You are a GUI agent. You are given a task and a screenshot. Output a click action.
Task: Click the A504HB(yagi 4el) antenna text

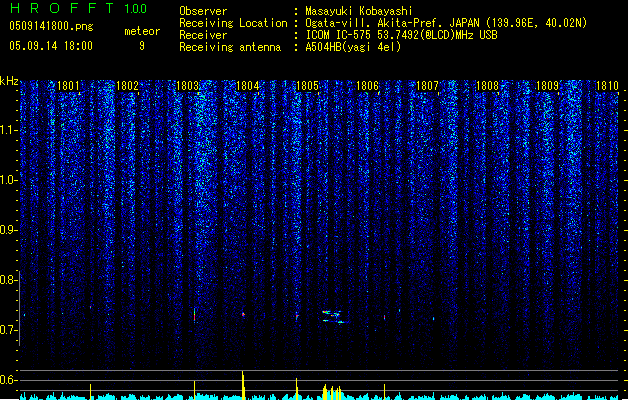pyautogui.click(x=353, y=47)
